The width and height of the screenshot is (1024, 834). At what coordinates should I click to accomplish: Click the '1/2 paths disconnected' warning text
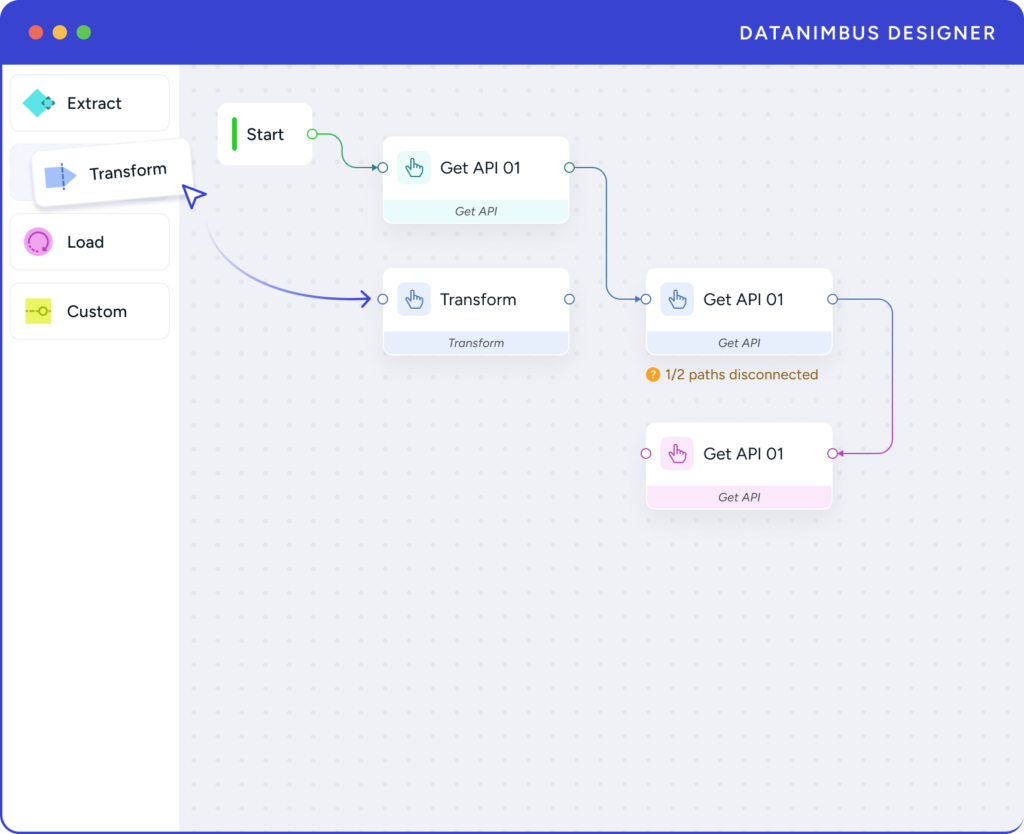pyautogui.click(x=741, y=375)
